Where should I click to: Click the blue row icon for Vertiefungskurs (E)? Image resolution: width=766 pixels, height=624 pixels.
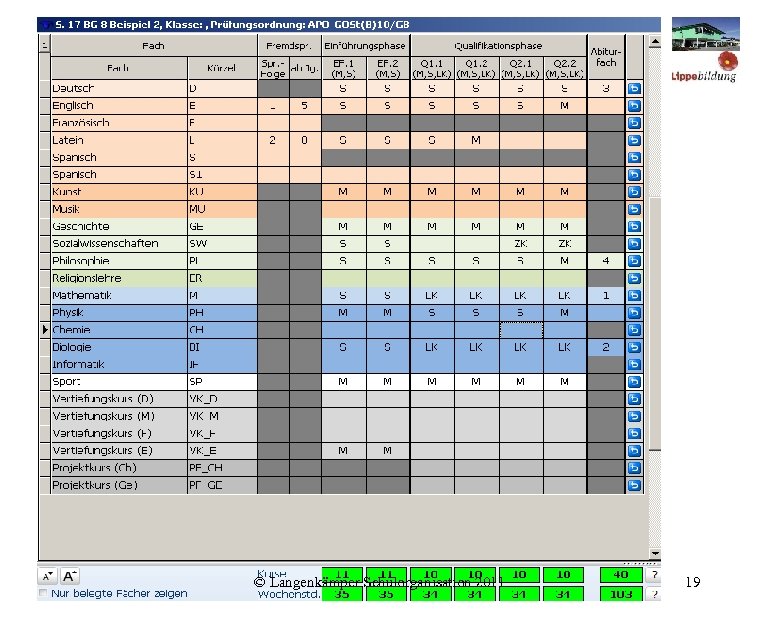tap(634, 451)
